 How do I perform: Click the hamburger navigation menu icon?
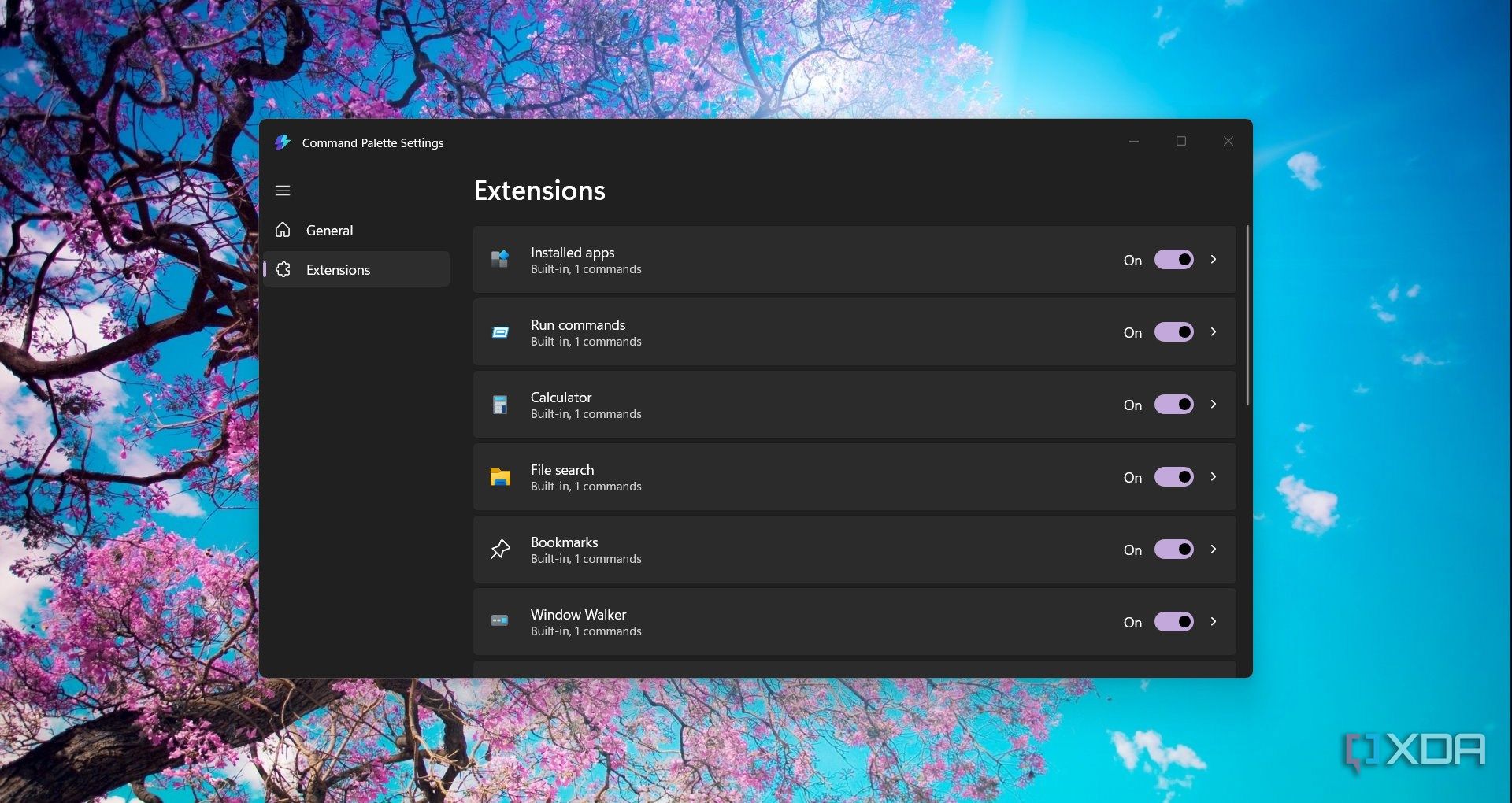(283, 191)
